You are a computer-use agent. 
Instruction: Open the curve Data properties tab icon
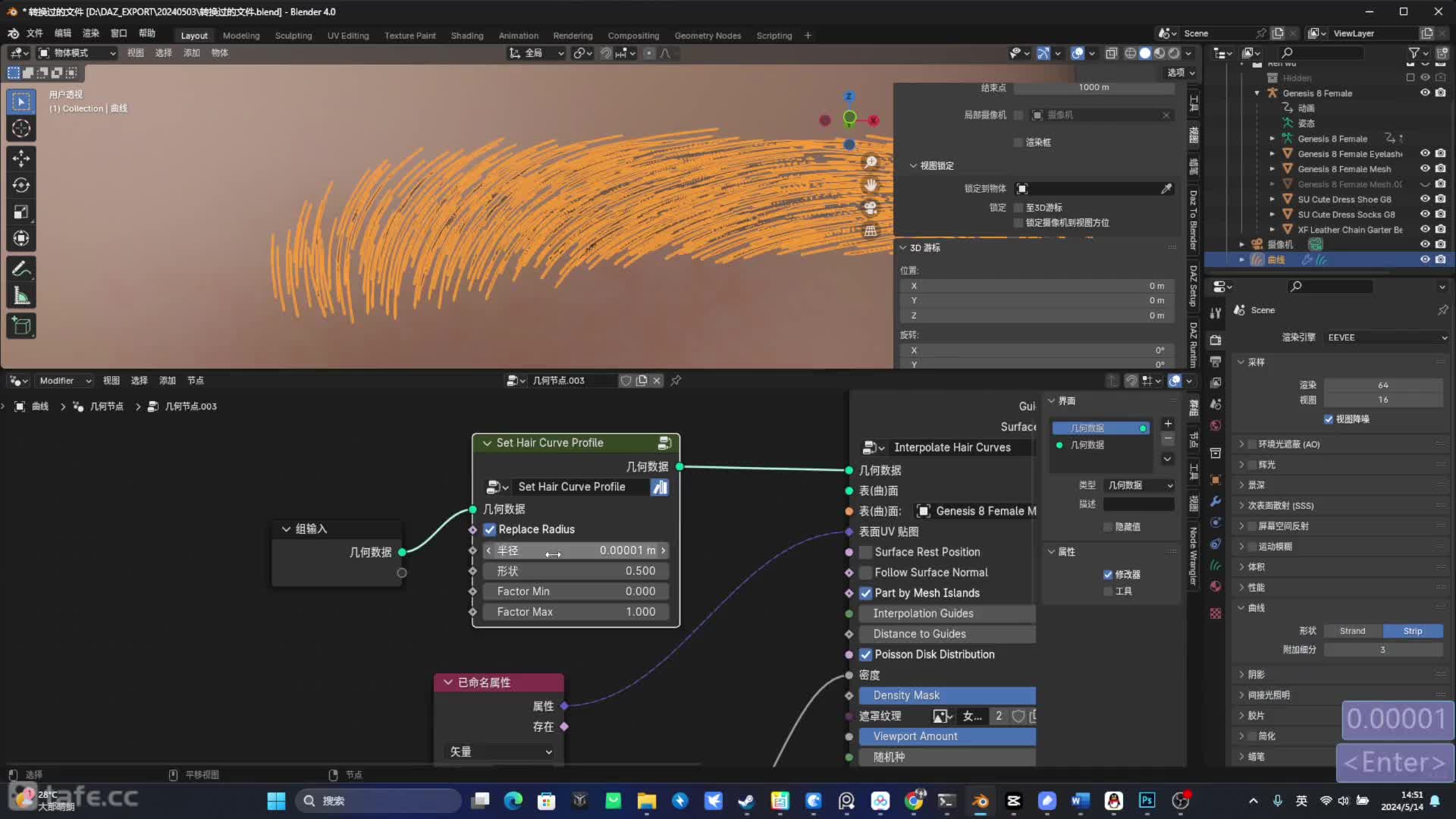(x=1216, y=565)
